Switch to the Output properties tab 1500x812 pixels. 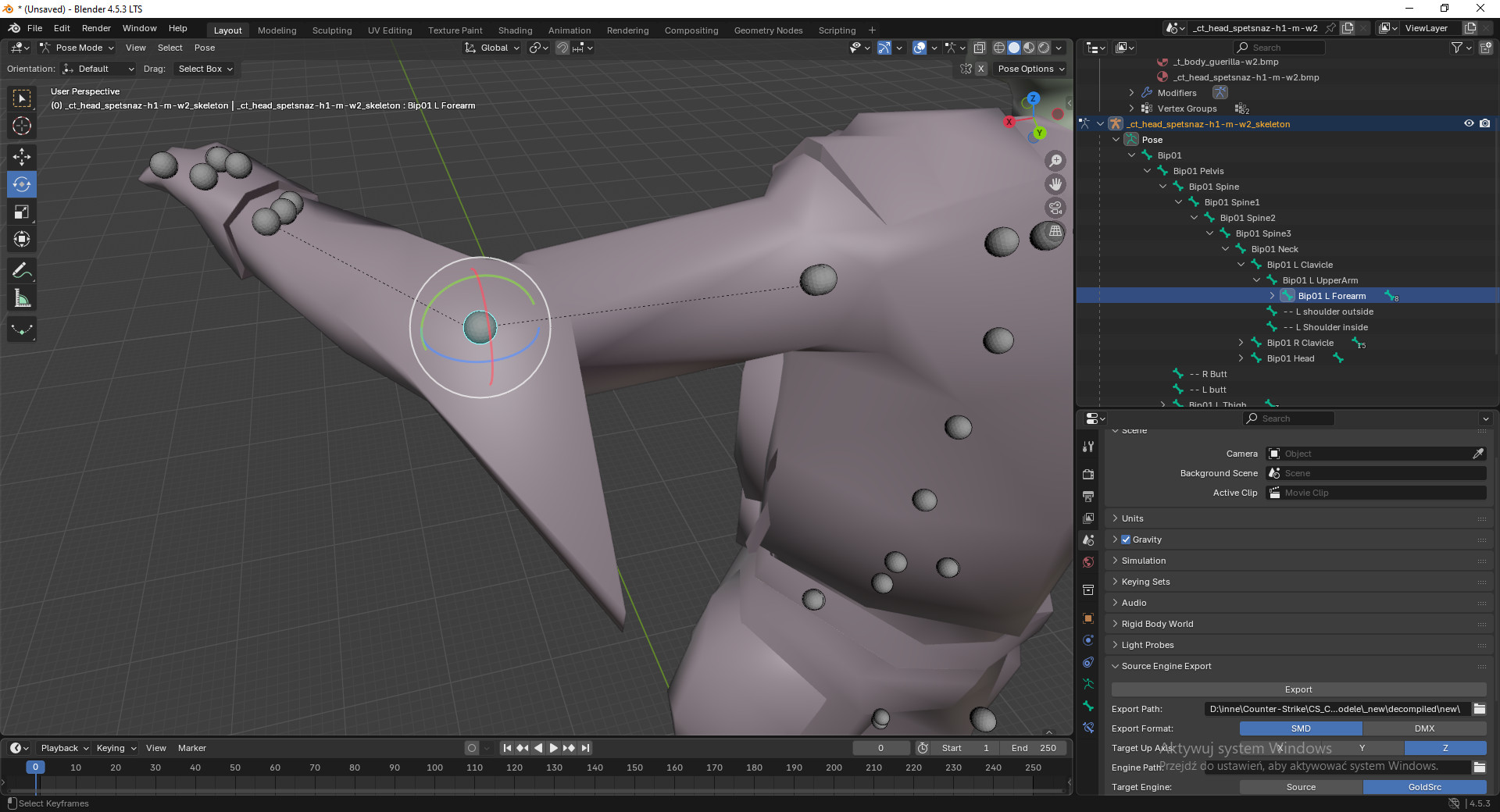pyautogui.click(x=1087, y=497)
